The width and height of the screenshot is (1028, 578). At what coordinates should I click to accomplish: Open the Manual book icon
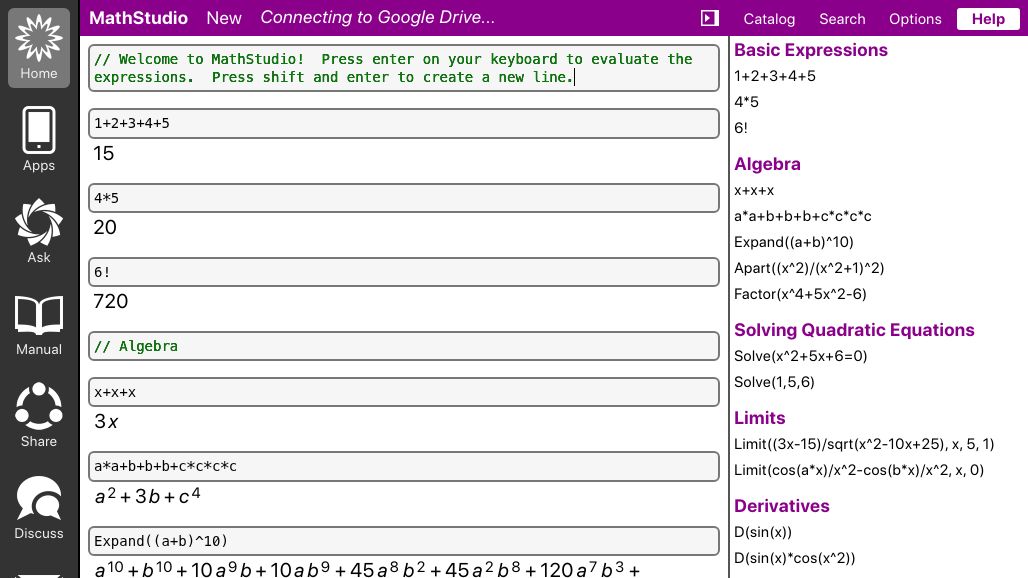click(x=39, y=325)
